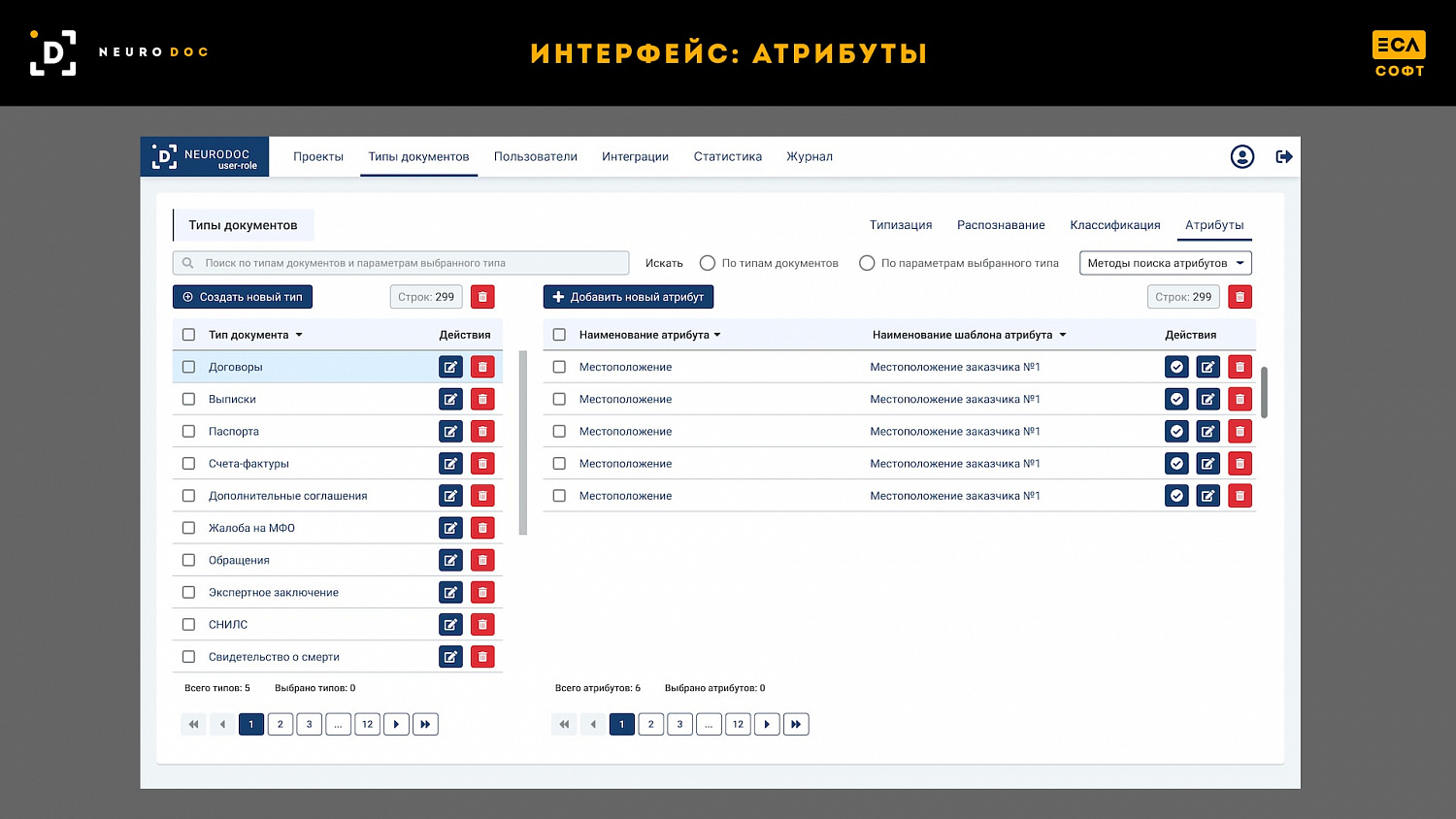The width and height of the screenshot is (1456, 819).
Task: Go to next page of document types
Action: [x=396, y=724]
